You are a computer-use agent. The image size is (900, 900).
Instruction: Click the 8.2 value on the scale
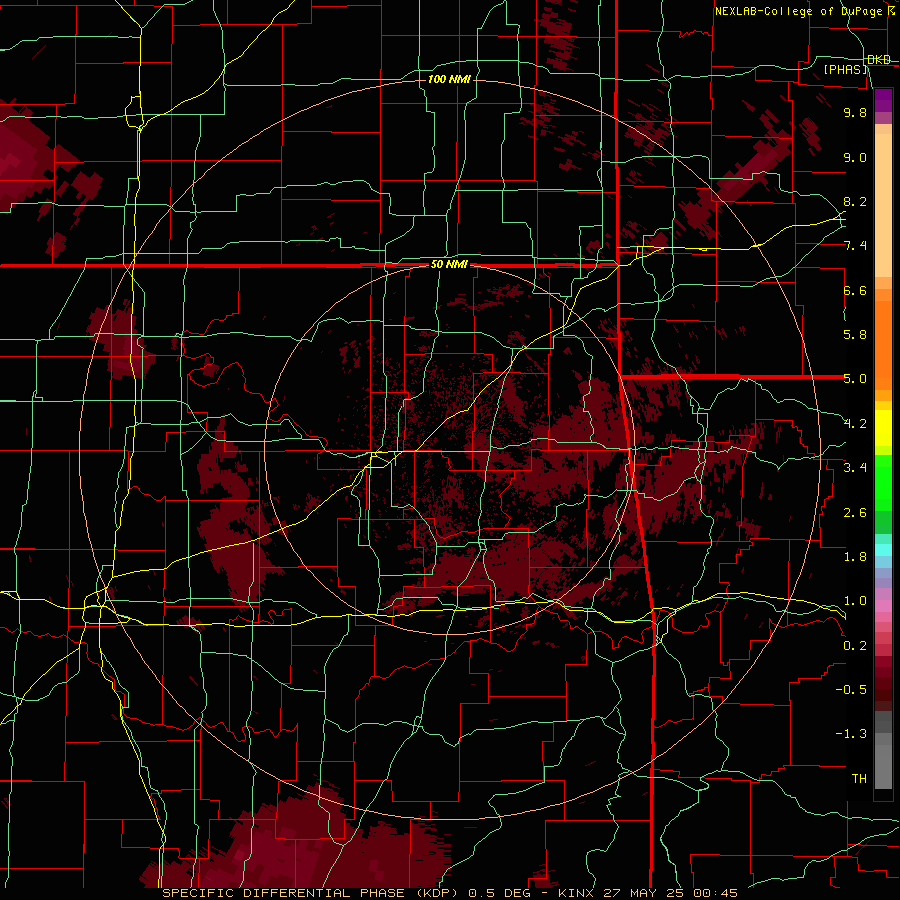click(855, 201)
